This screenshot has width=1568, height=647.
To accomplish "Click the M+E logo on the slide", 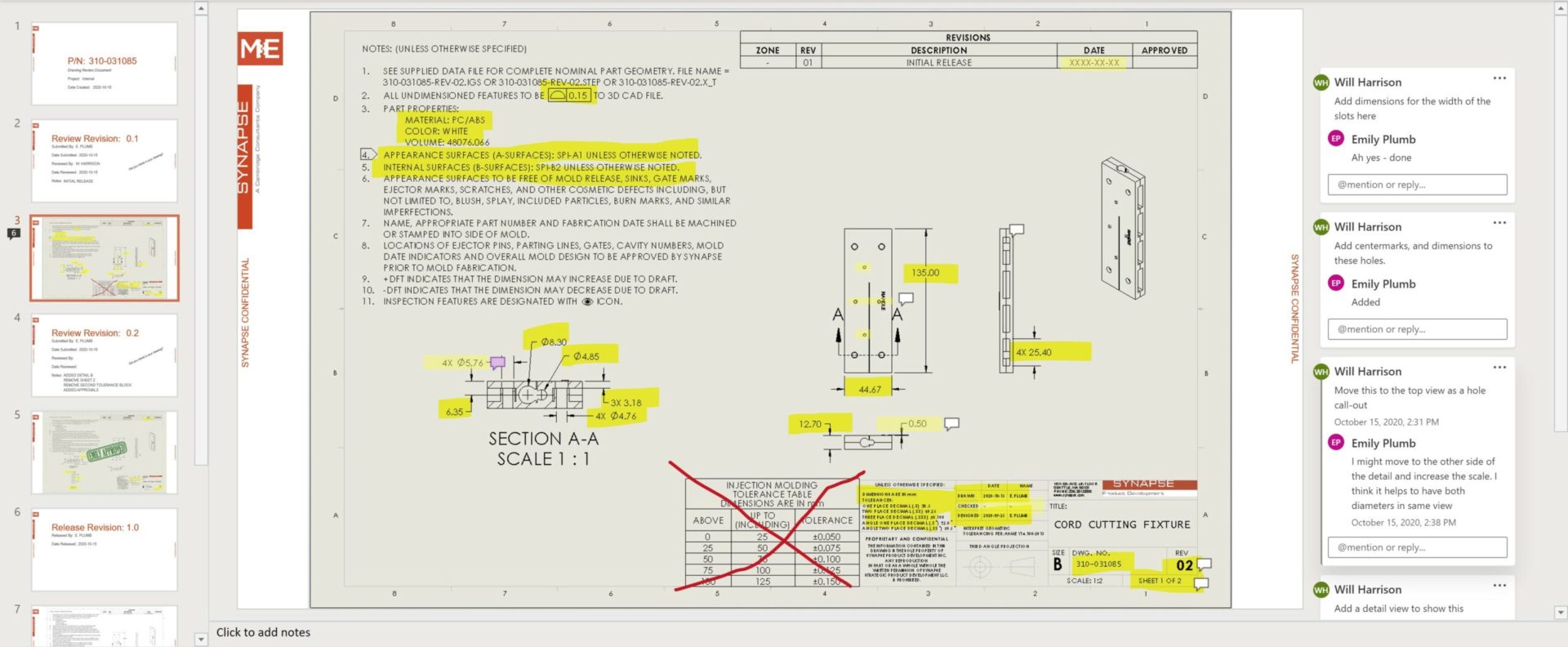I will (261, 49).
